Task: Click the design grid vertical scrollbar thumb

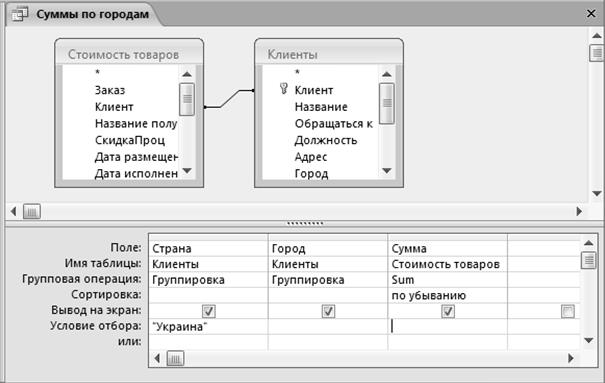Action: pyautogui.click(x=588, y=260)
